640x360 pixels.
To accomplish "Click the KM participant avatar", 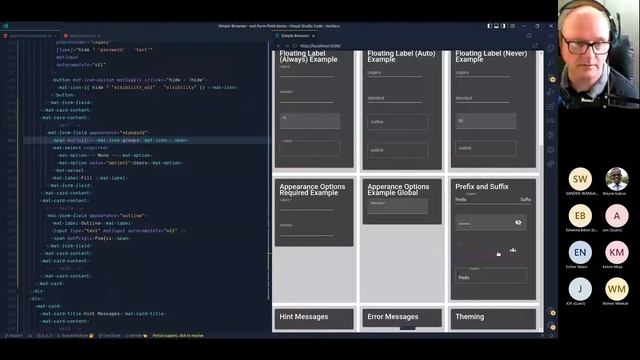I will [x=617, y=253].
